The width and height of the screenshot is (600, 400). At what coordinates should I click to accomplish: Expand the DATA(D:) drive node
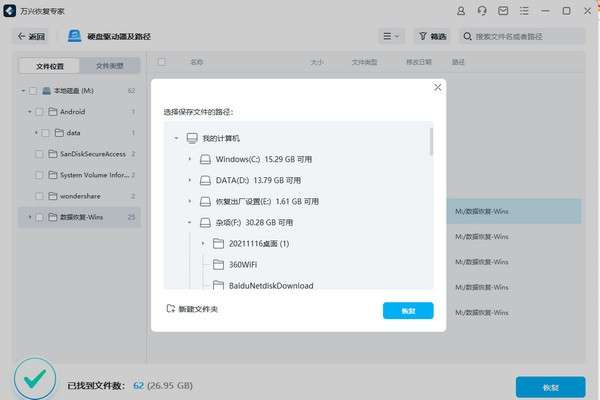(x=189, y=180)
